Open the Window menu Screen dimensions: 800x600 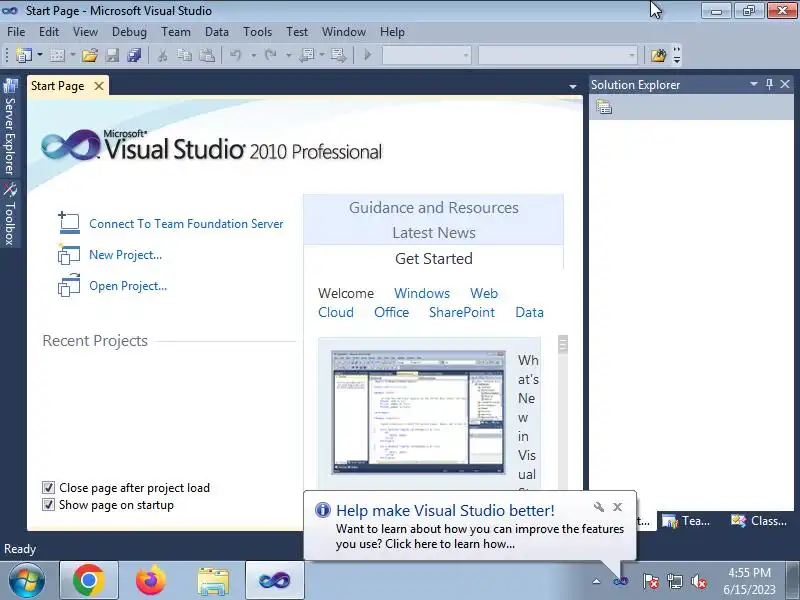tap(343, 32)
